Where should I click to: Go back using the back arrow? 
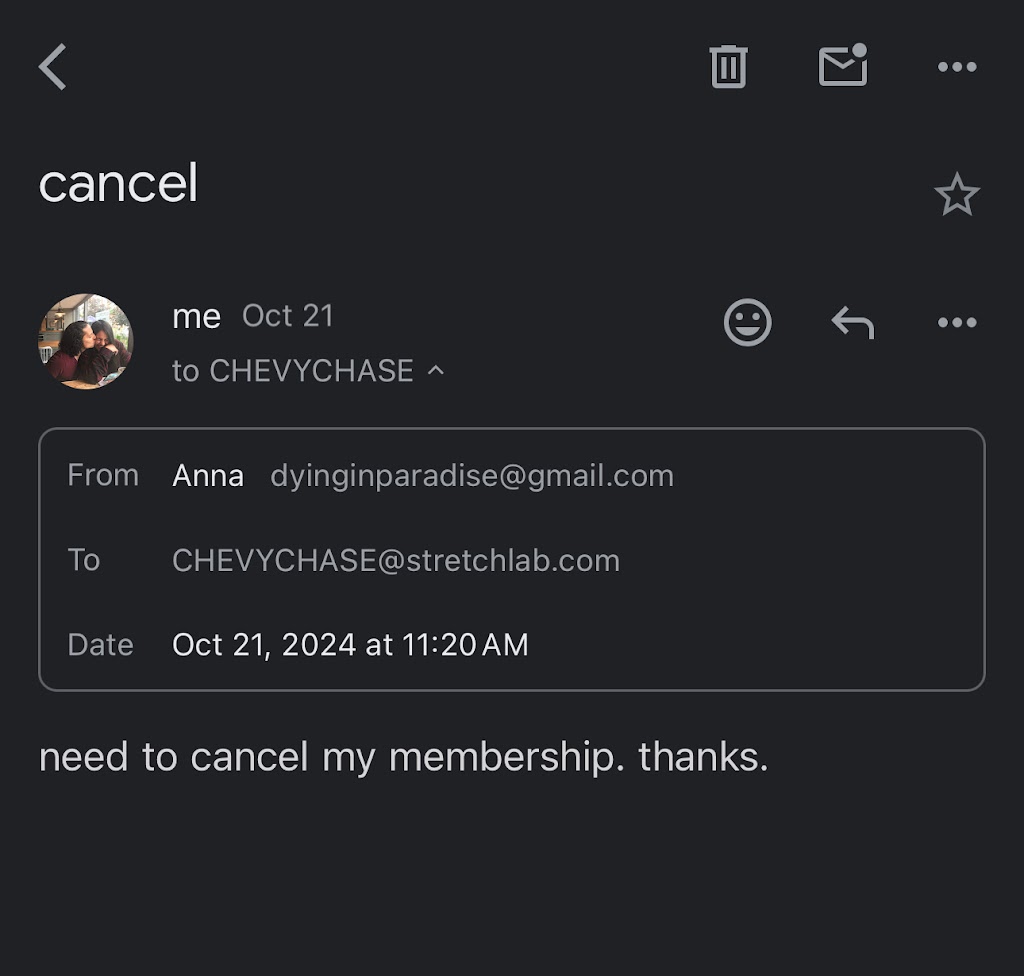53,68
